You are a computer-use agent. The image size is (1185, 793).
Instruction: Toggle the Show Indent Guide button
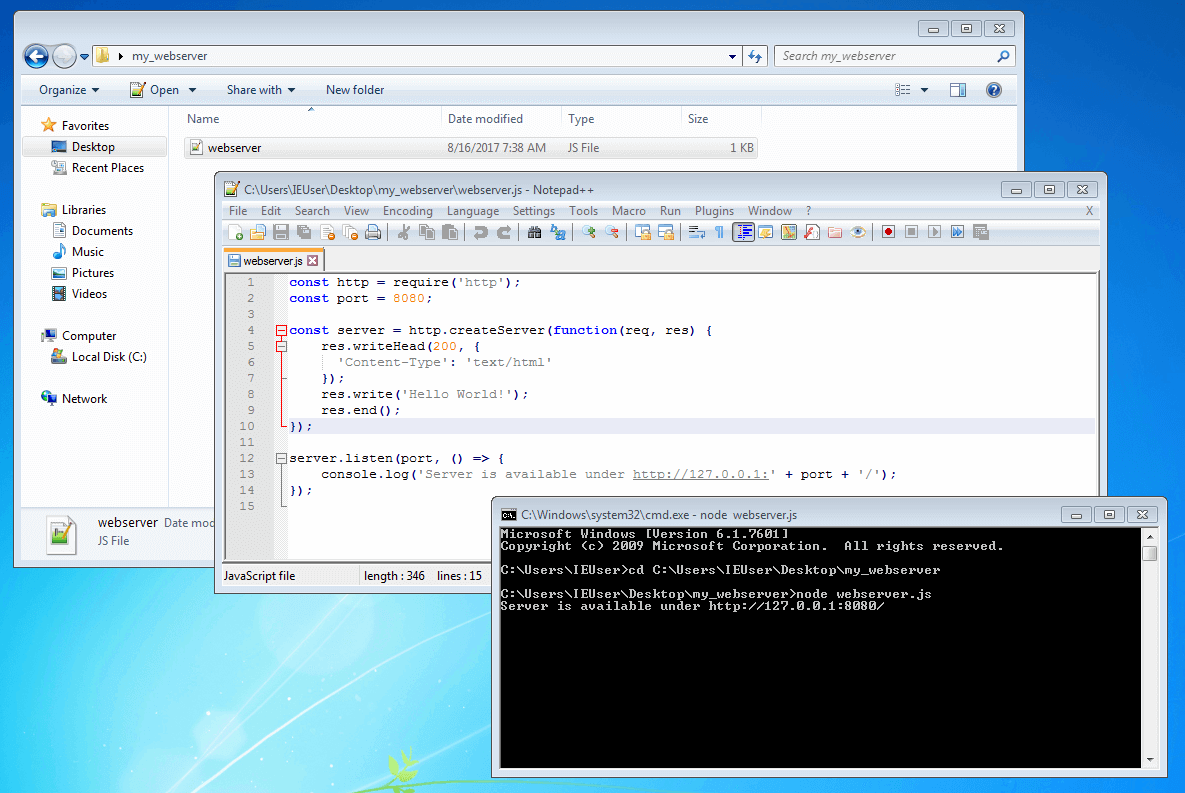[x=744, y=233]
